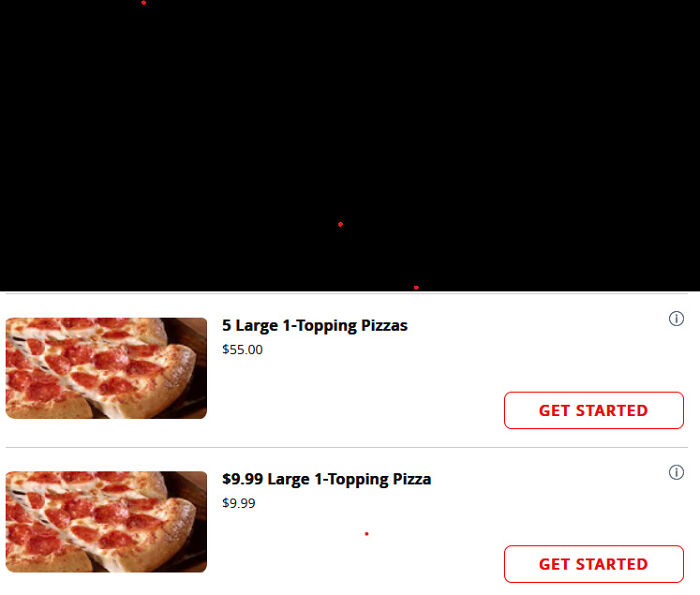Select the $9.99 Large 1-Topping Pizza photo
Viewport: 700px width, 595px height.
point(106,522)
